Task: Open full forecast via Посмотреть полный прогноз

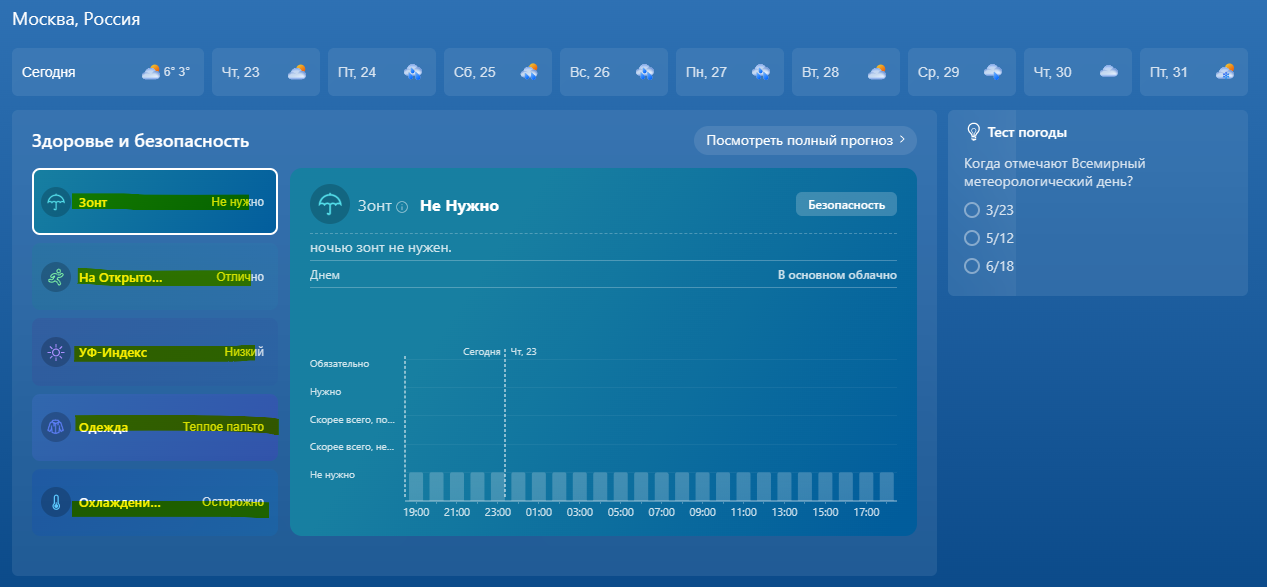Action: (x=805, y=140)
